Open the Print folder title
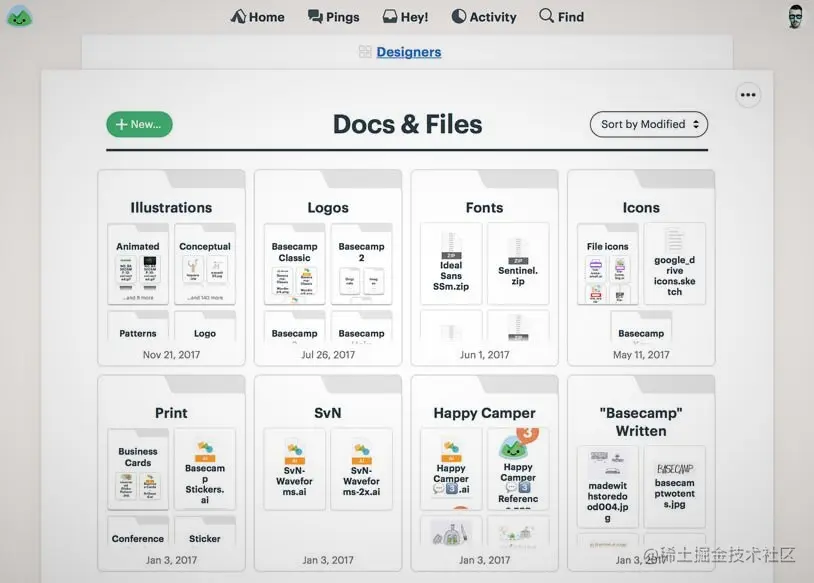814x583 pixels. pyautogui.click(x=171, y=413)
